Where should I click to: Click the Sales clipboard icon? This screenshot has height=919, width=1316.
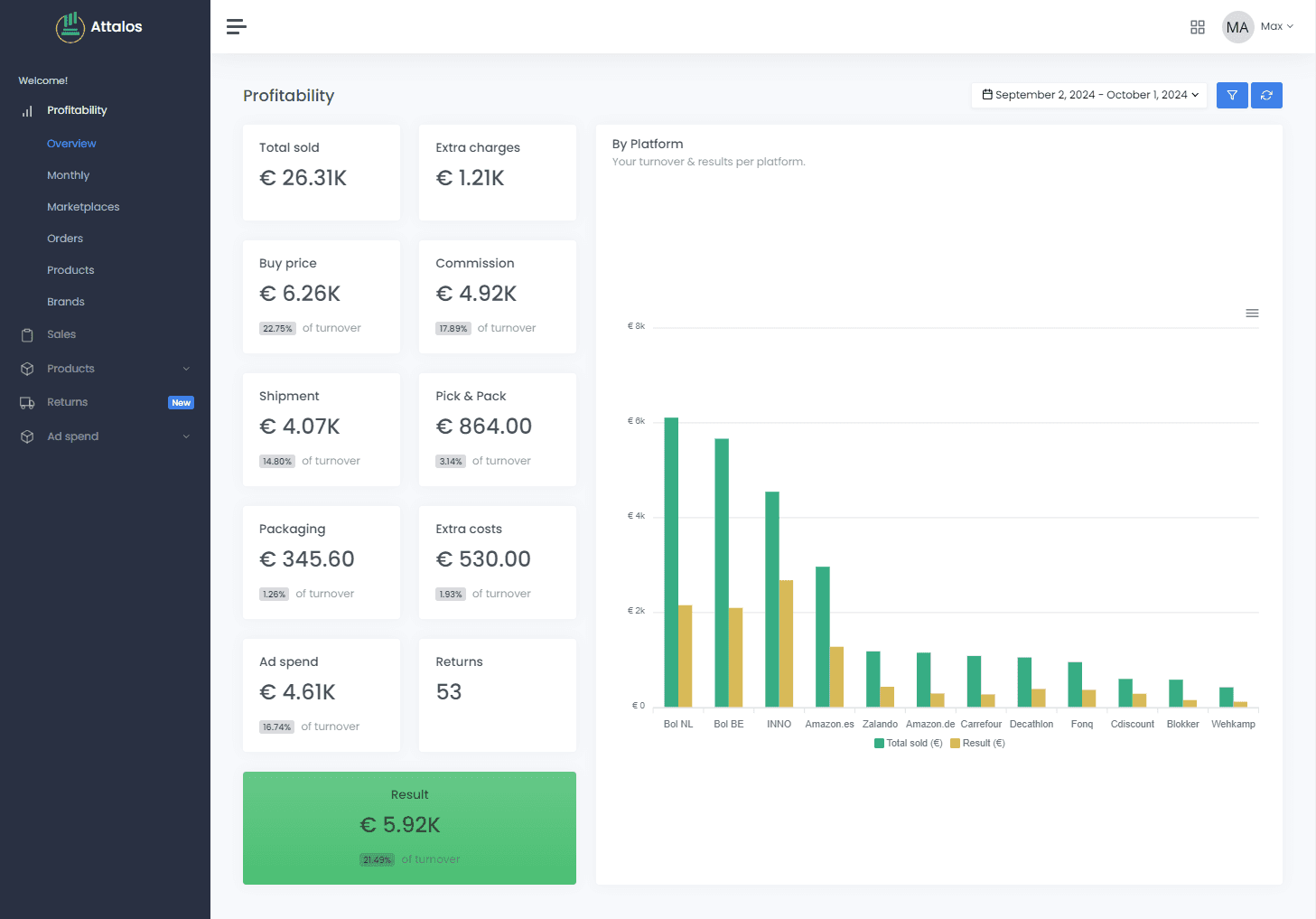[27, 335]
